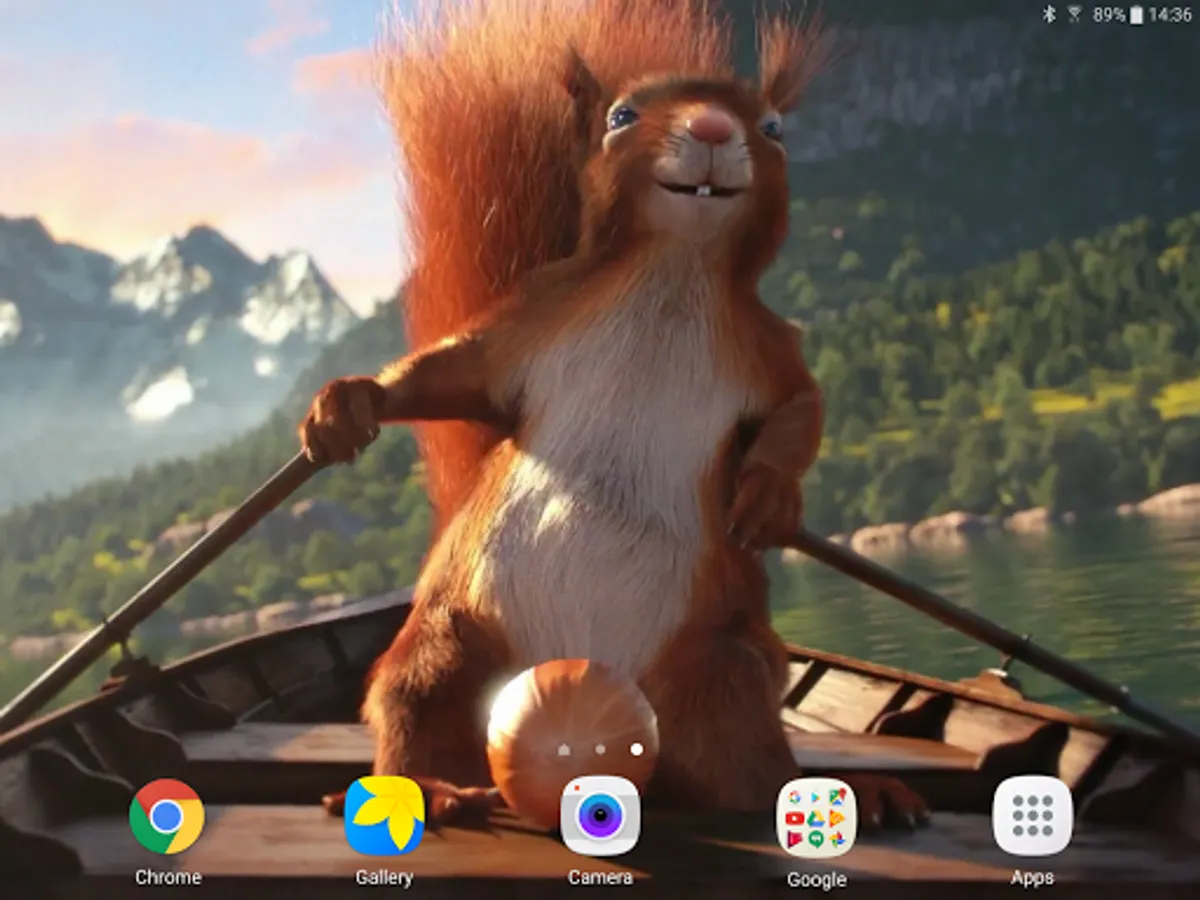Open the Apps drawer
Viewport: 1200px width, 900px height.
point(1032,816)
